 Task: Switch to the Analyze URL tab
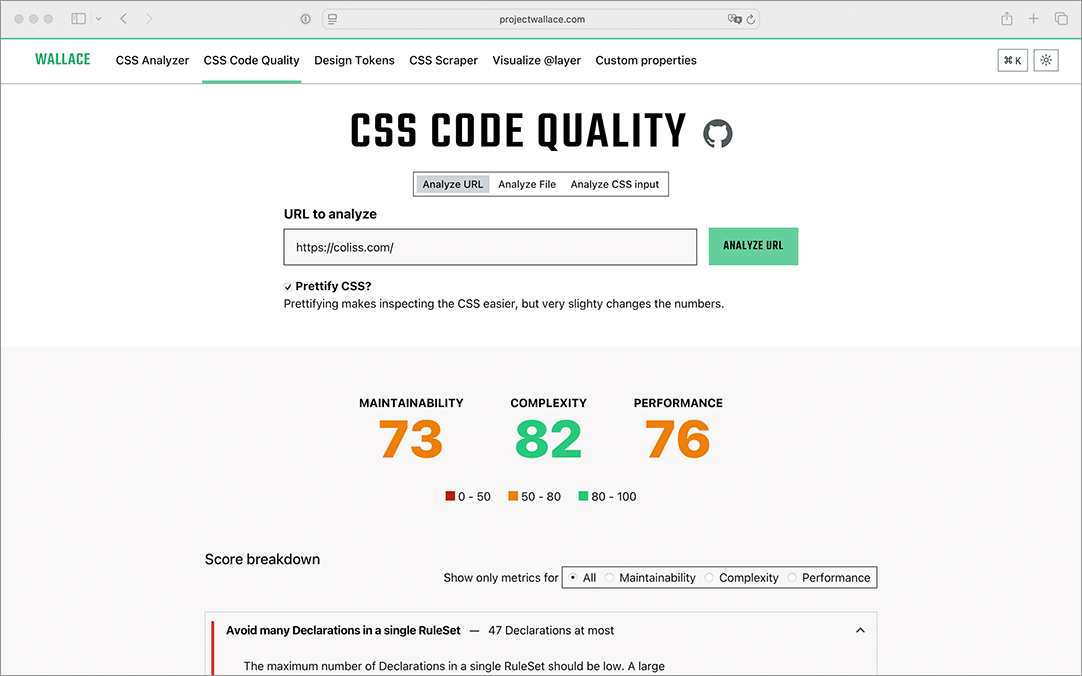click(453, 184)
